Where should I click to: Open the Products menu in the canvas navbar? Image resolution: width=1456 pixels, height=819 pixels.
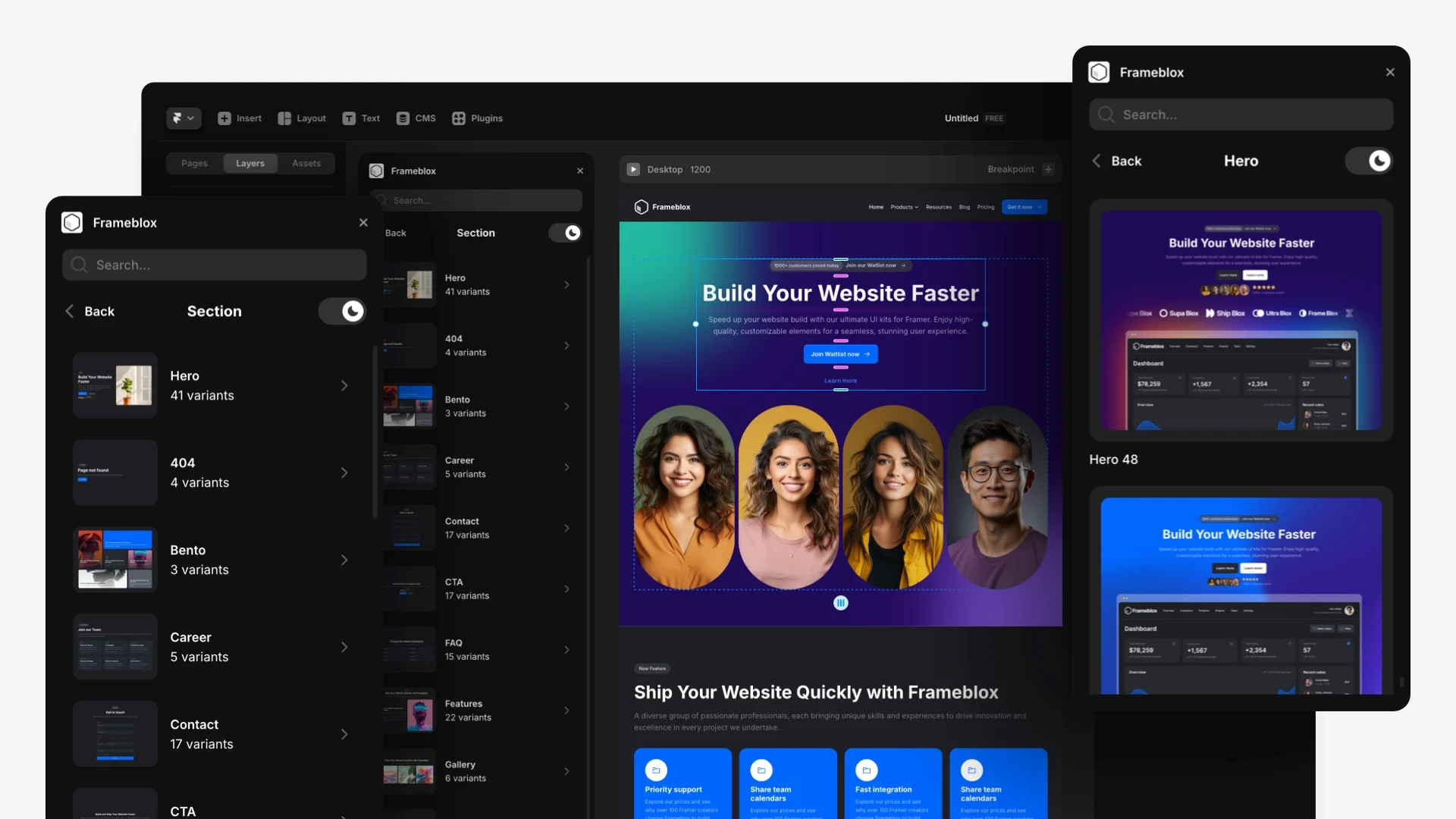tap(904, 207)
